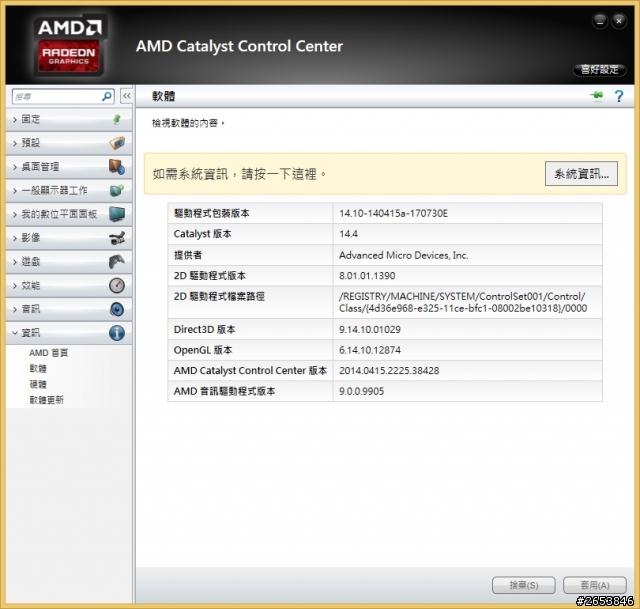Click the 資訊 blue info icon
The height and width of the screenshot is (609, 640).
(117, 333)
